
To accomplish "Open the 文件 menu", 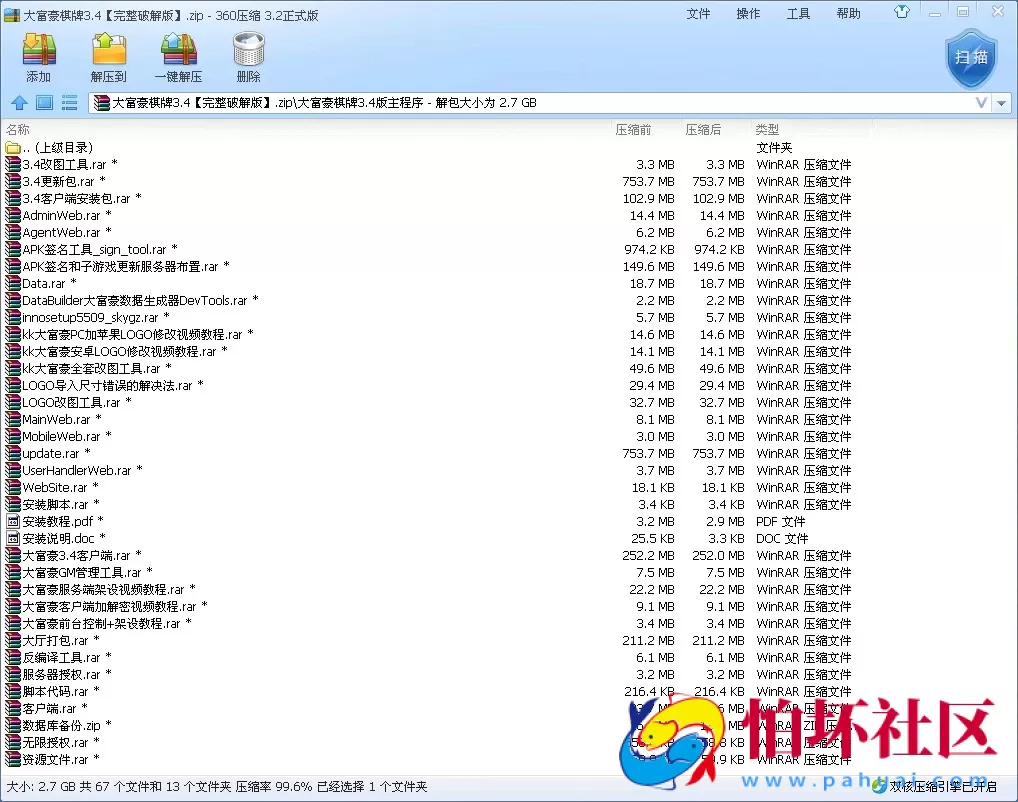I will click(x=698, y=13).
